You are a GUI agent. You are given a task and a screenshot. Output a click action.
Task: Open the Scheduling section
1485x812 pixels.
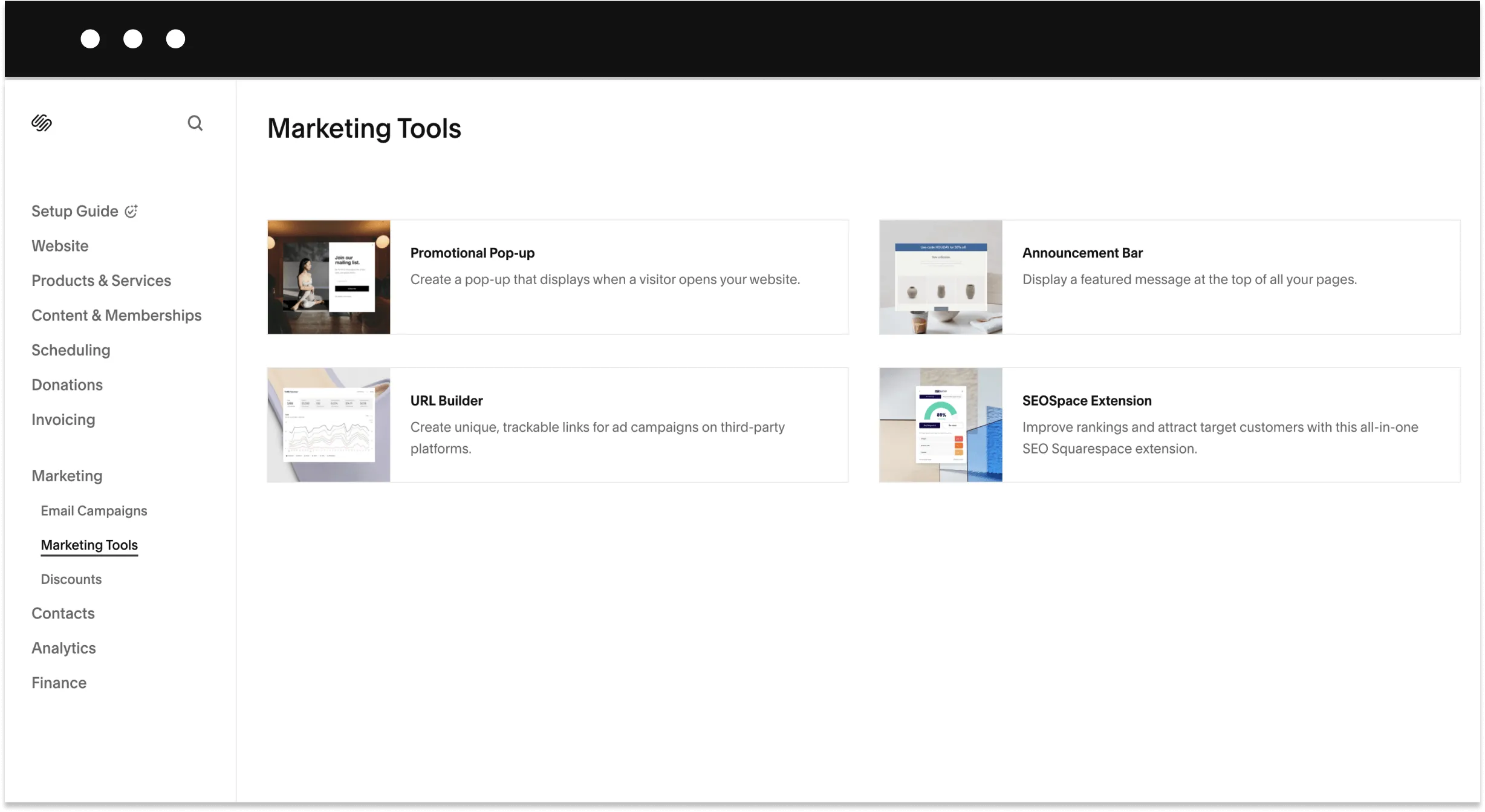(71, 350)
